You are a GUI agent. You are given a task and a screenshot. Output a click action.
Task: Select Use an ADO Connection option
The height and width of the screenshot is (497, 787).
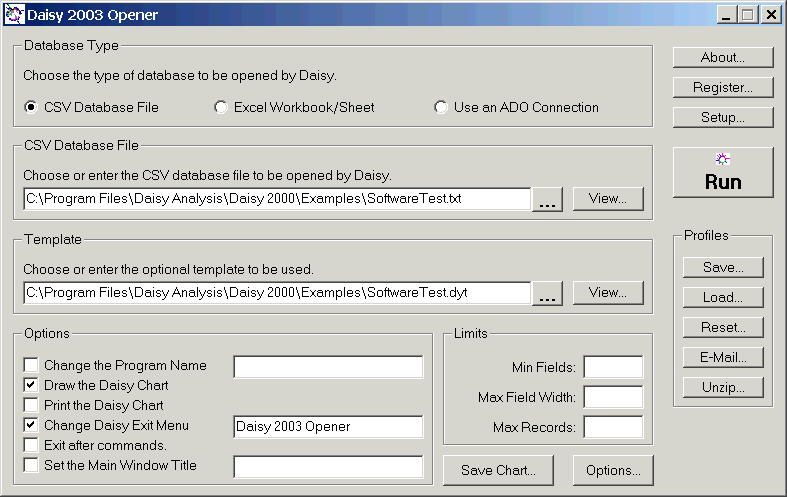[x=441, y=107]
